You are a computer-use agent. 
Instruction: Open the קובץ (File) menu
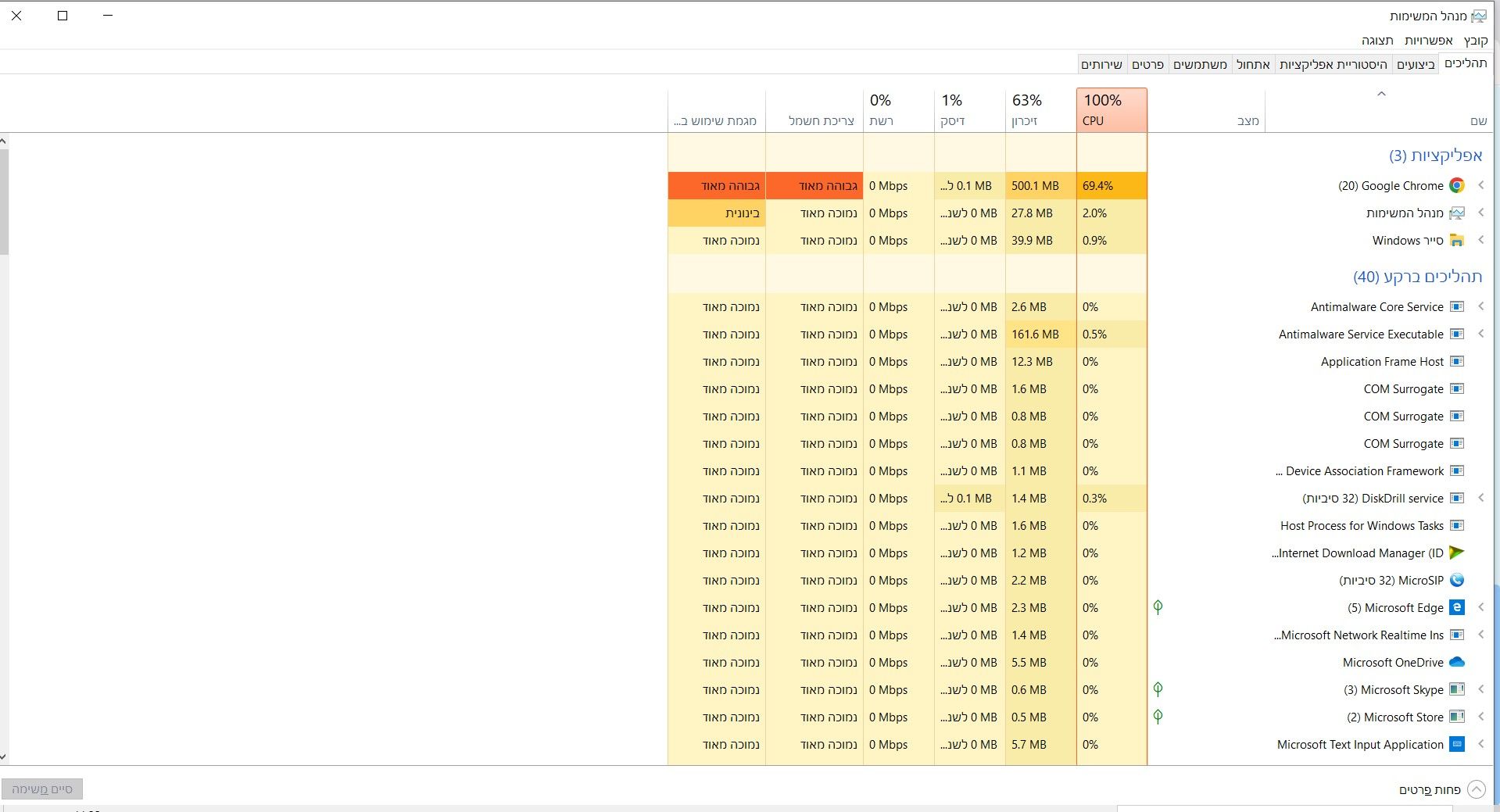[1476, 41]
